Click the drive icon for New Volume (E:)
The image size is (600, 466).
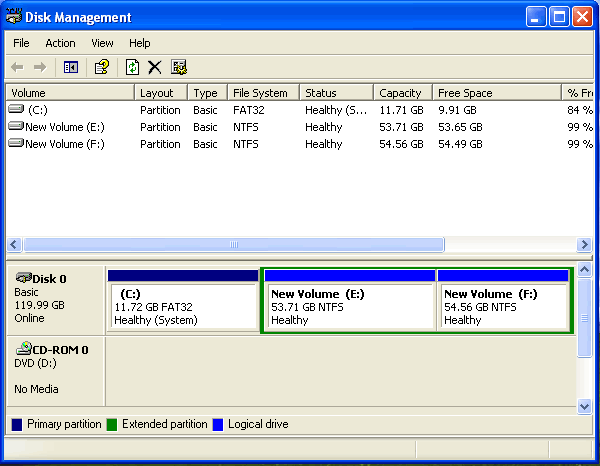(x=16, y=126)
